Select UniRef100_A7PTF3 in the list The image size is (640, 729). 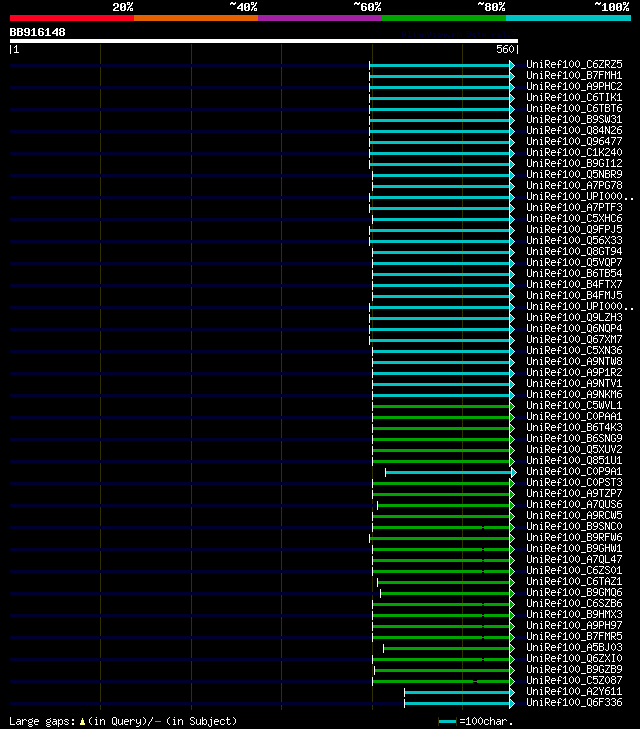pos(574,207)
